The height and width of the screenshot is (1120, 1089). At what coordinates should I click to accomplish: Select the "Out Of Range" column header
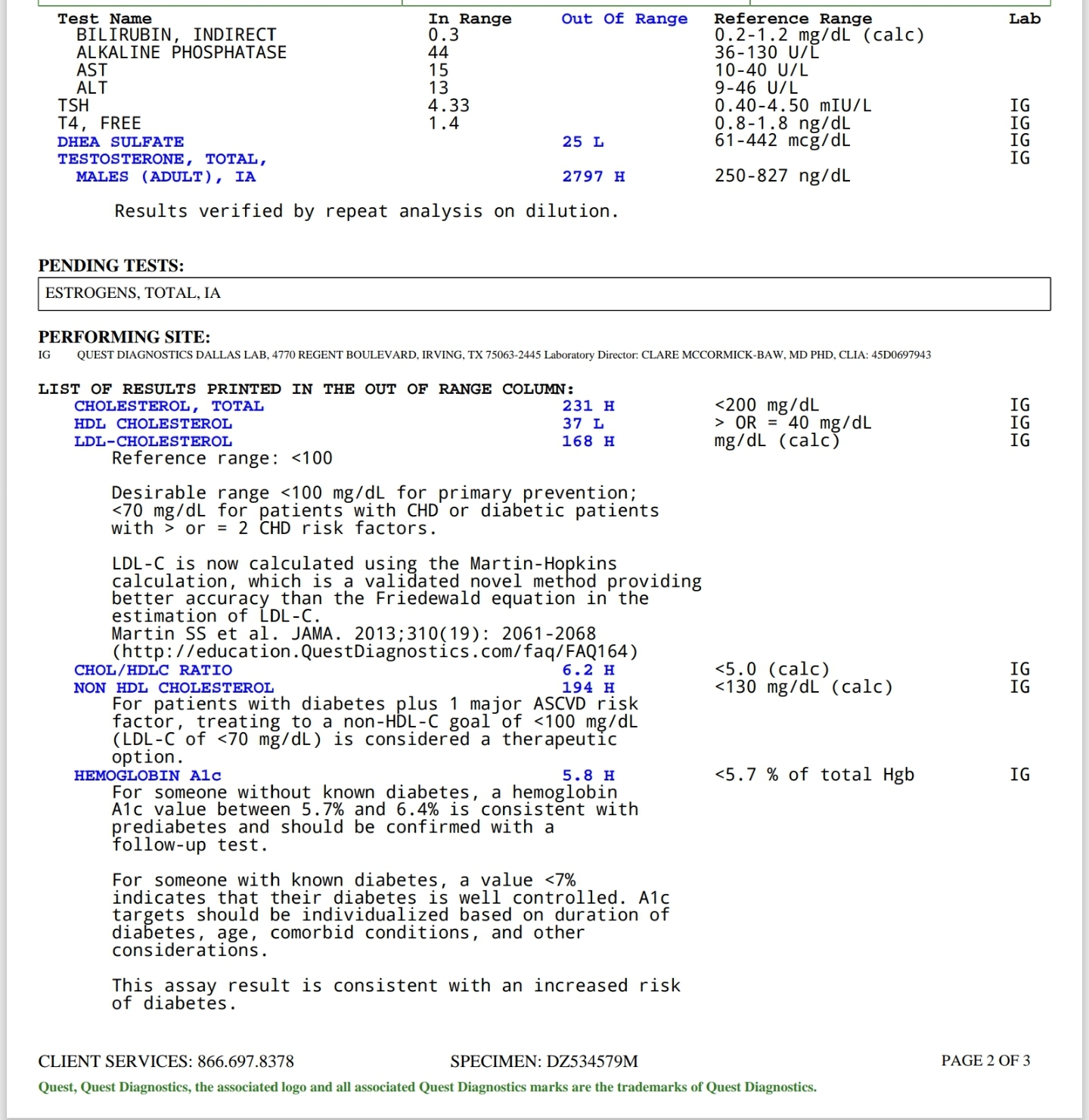pyautogui.click(x=624, y=19)
